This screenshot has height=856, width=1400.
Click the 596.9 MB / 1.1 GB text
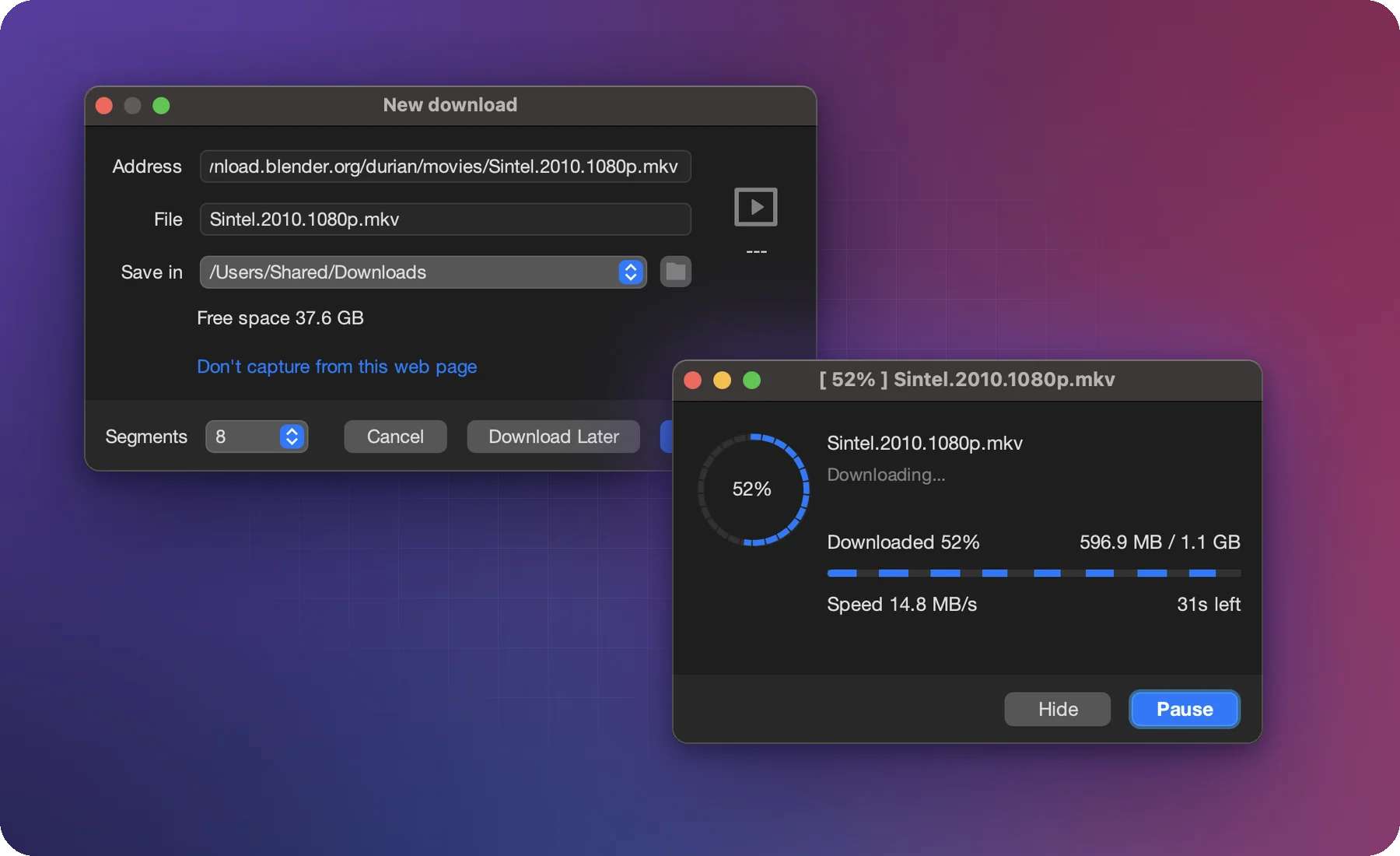[x=1160, y=542]
